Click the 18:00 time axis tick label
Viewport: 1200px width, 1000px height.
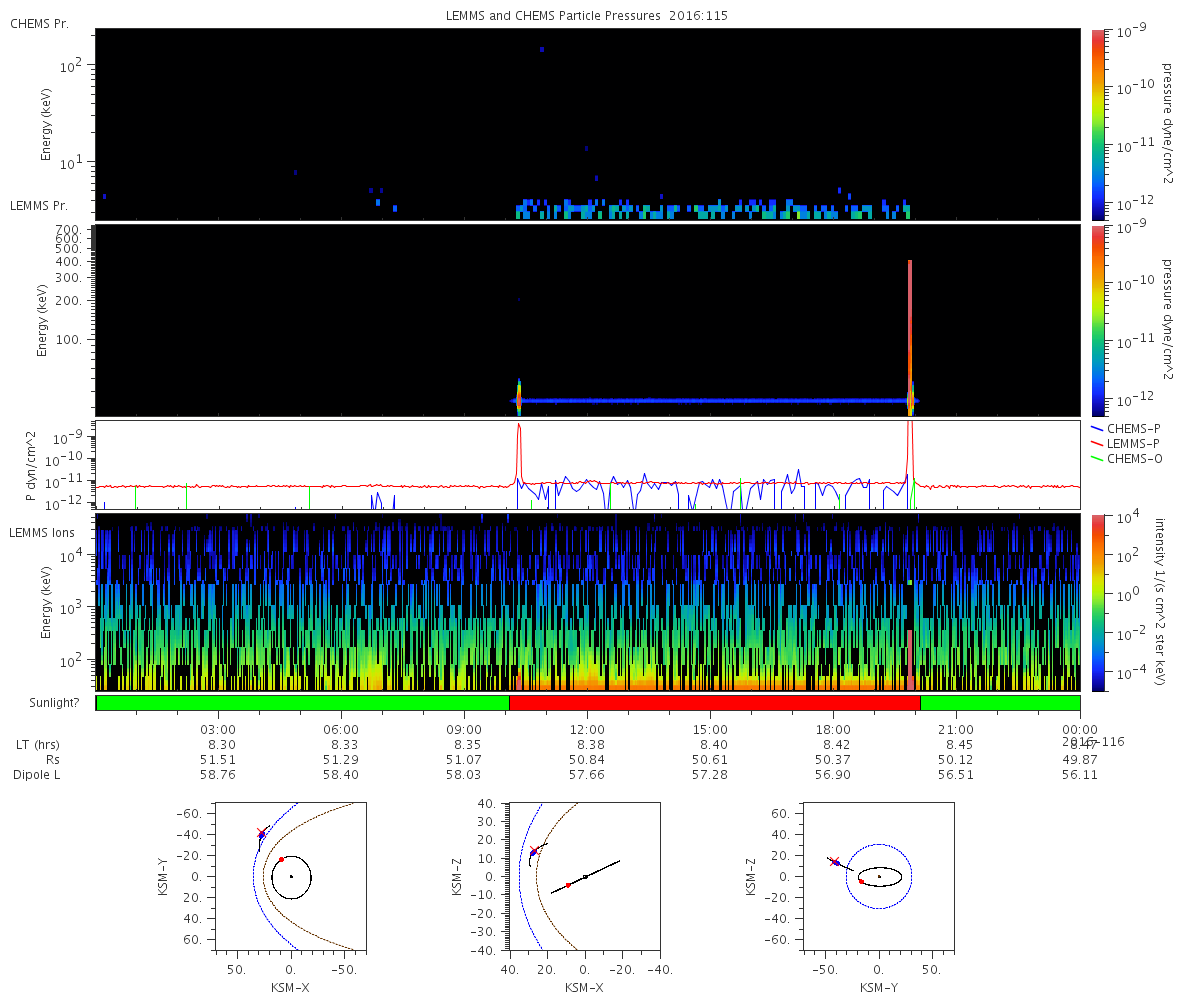[x=833, y=729]
